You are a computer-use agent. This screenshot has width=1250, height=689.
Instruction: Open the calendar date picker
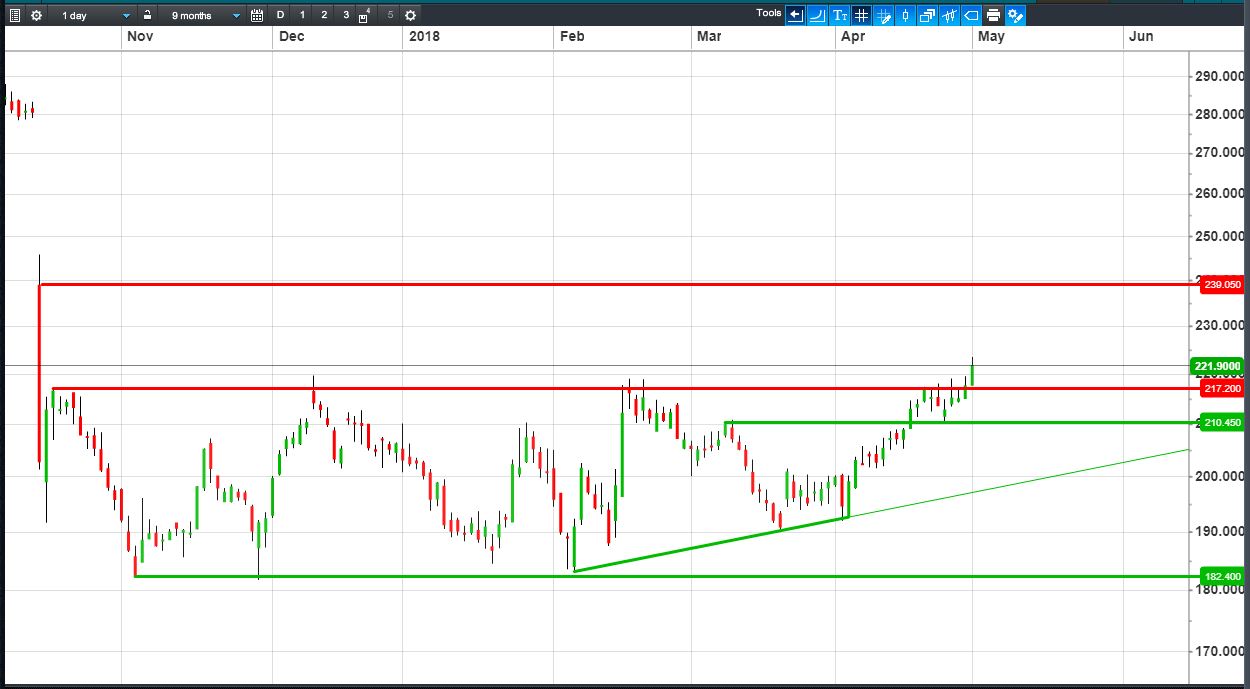(x=257, y=15)
